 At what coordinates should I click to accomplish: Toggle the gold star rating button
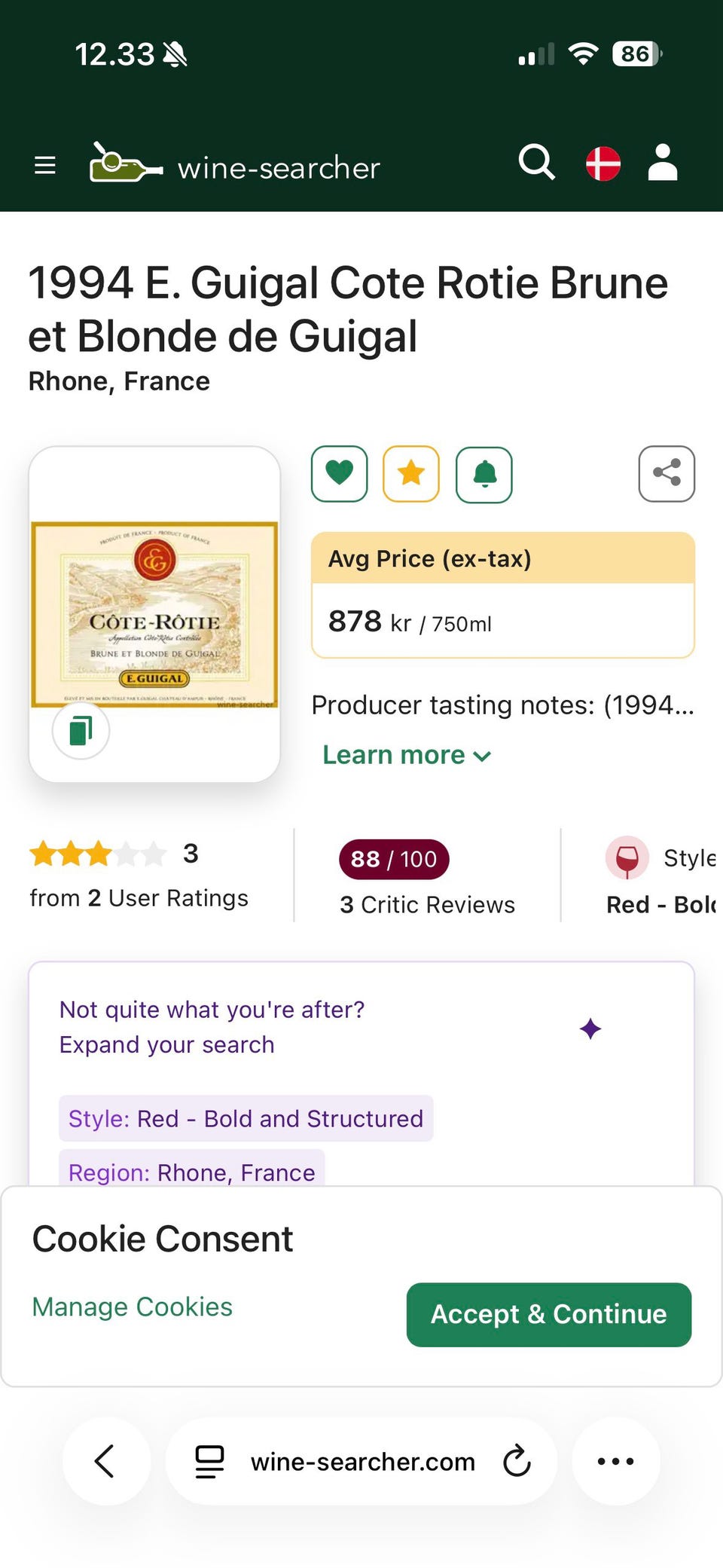tap(411, 474)
